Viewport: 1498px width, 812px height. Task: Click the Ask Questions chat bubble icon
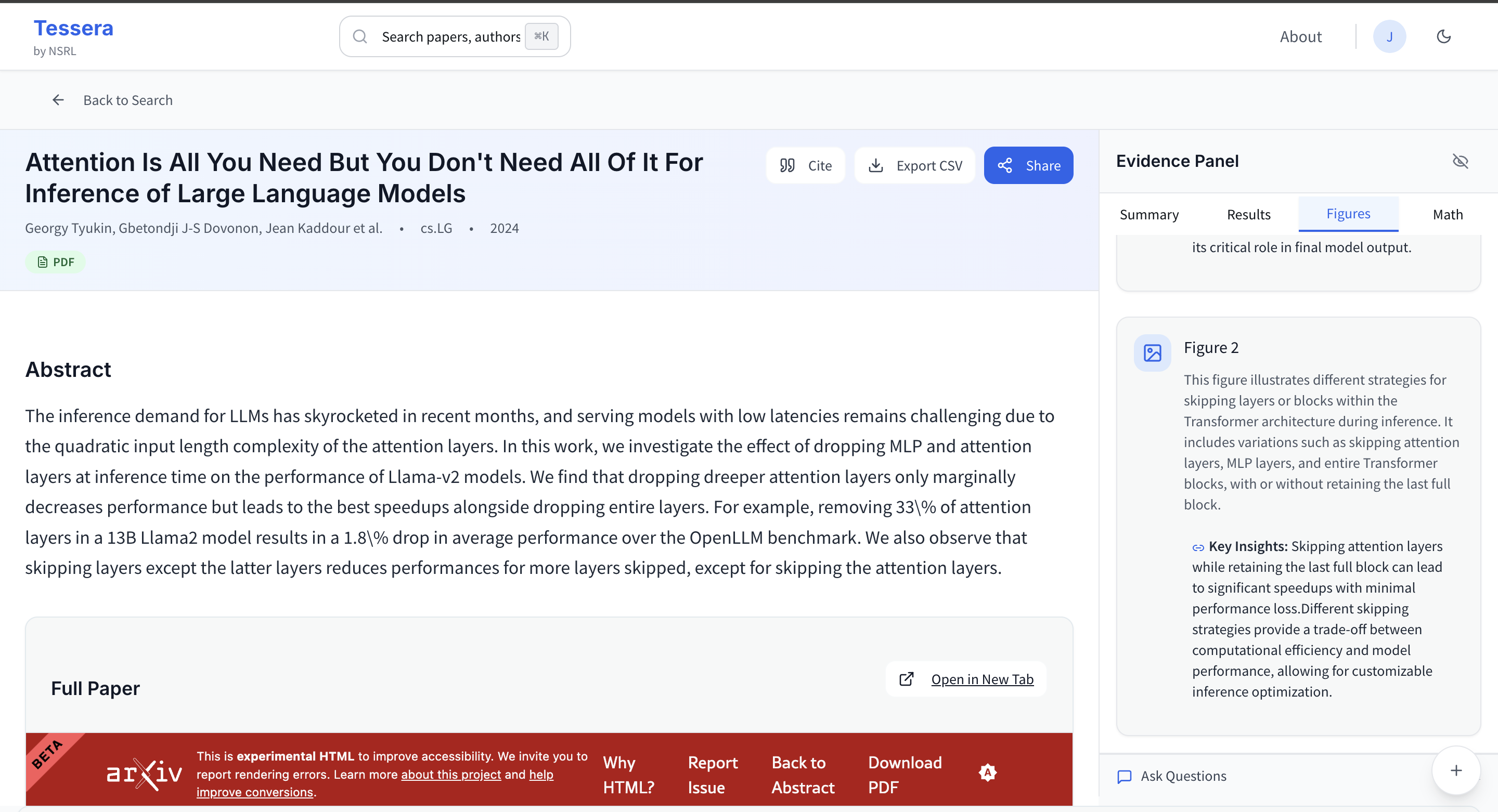[x=1124, y=777]
